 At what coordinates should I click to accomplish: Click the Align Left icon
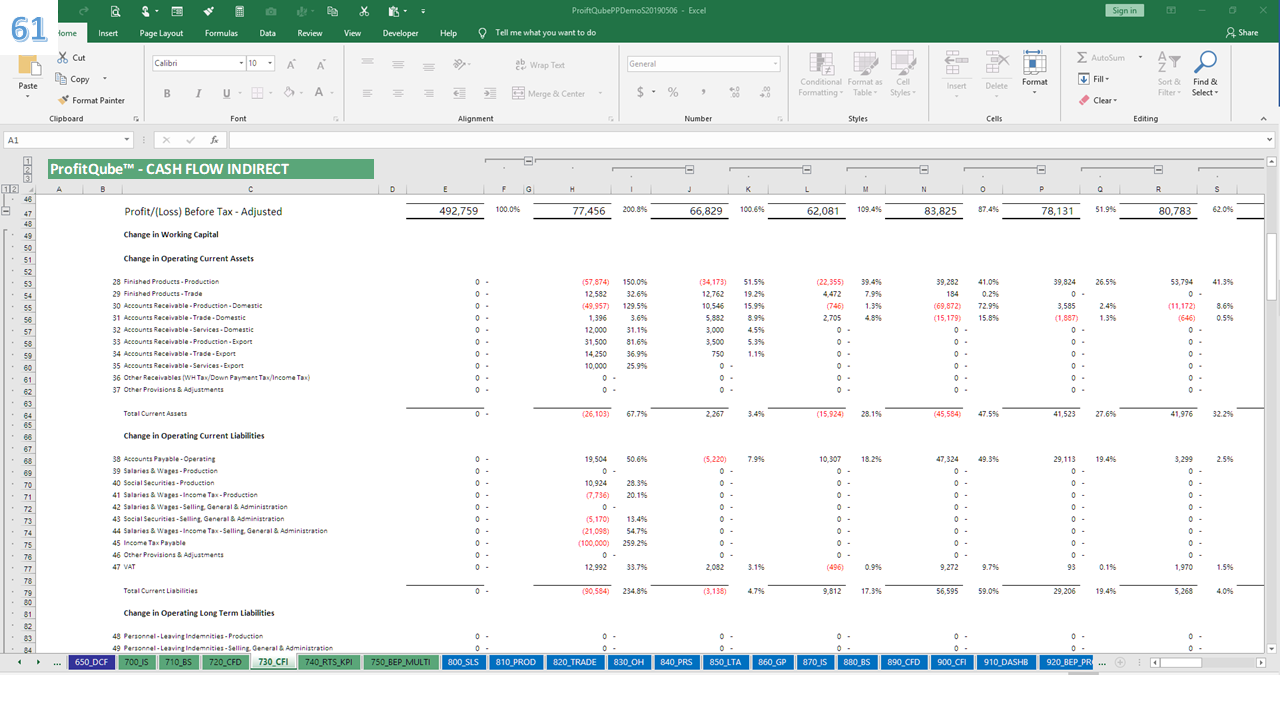pos(367,93)
